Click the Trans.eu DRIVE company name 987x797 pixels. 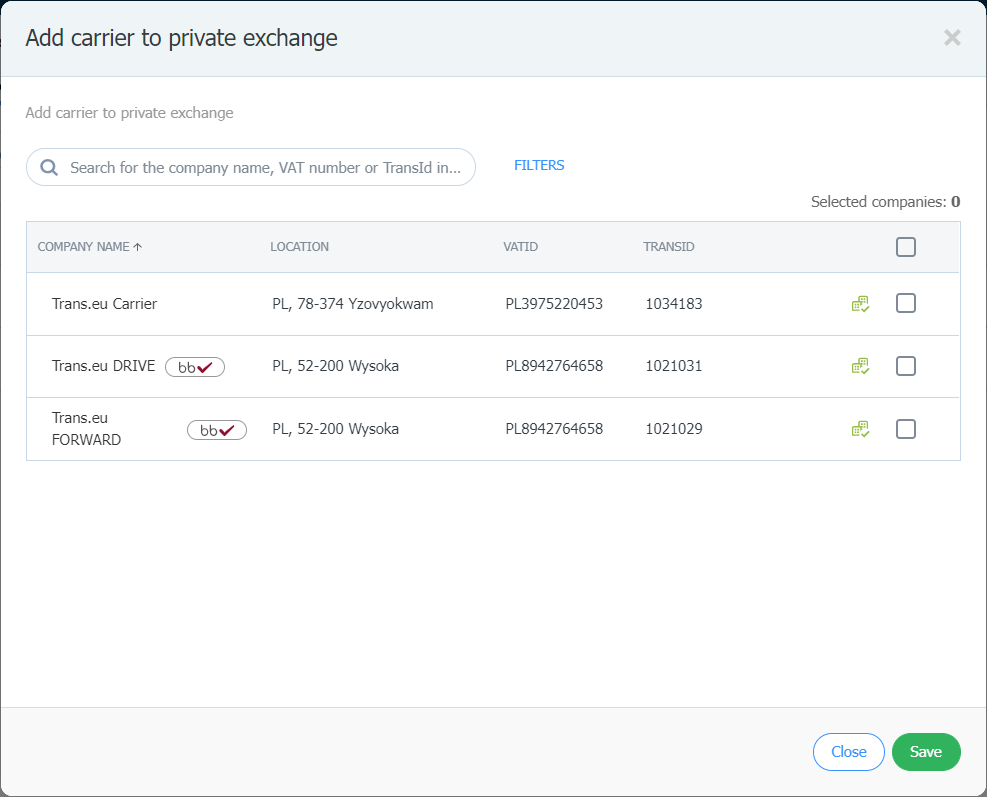[103, 366]
